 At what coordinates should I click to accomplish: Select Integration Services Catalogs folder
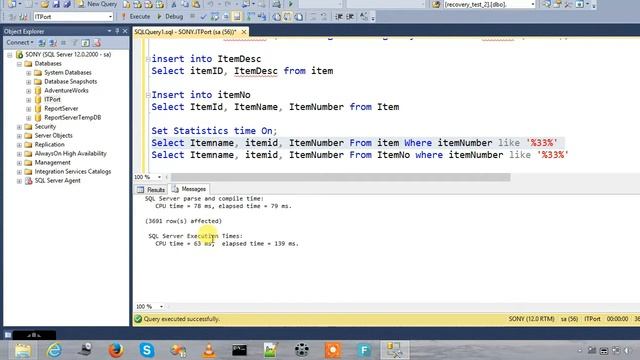point(73,171)
